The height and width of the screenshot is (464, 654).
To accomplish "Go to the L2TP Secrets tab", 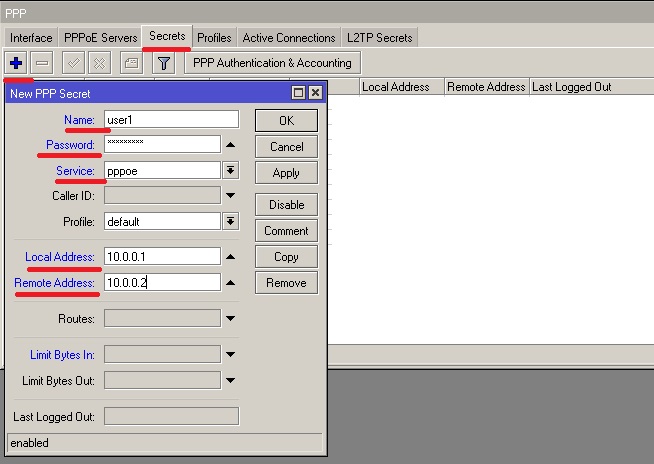I will [380, 38].
